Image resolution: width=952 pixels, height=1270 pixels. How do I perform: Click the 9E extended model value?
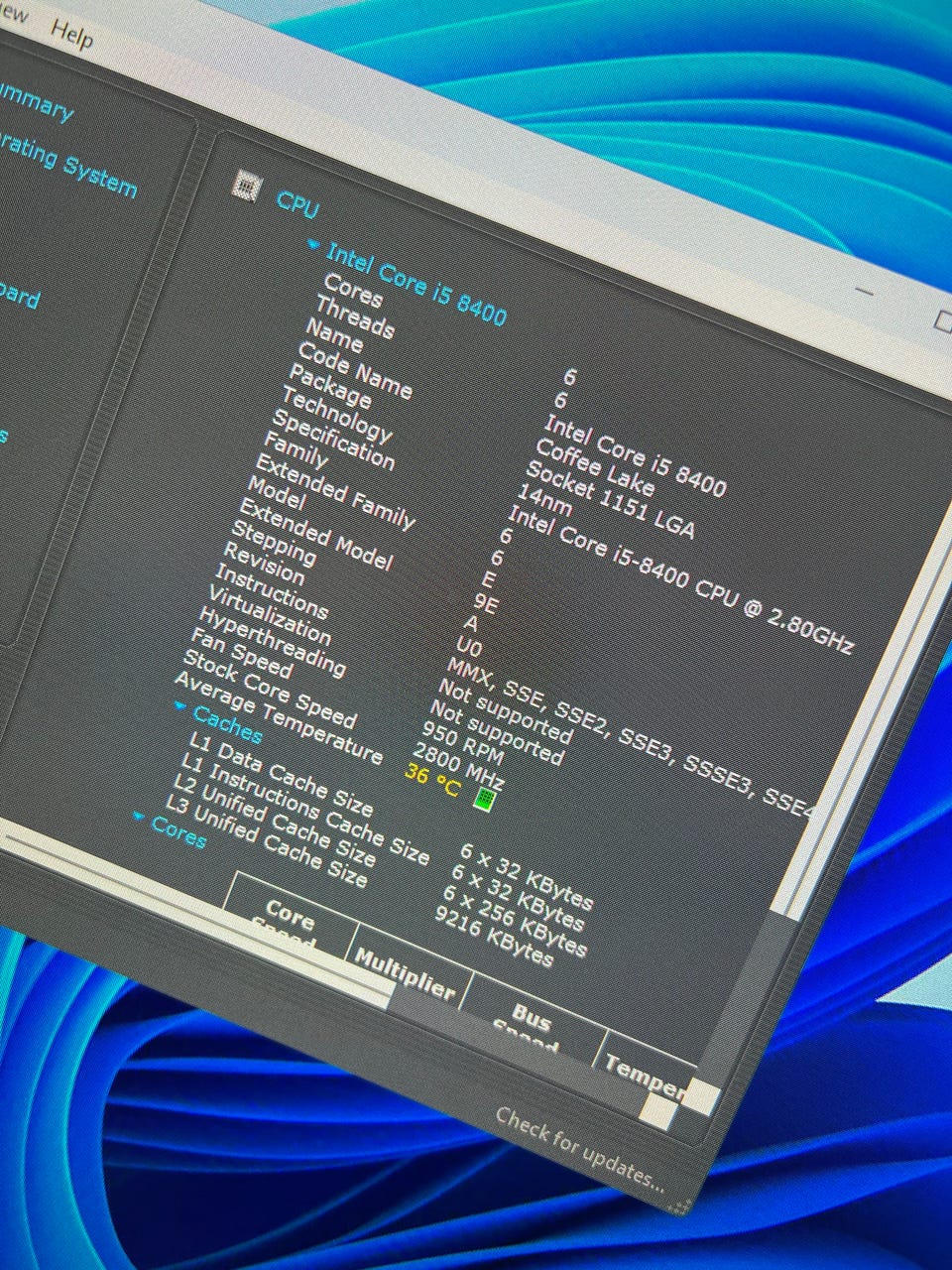coord(484,601)
